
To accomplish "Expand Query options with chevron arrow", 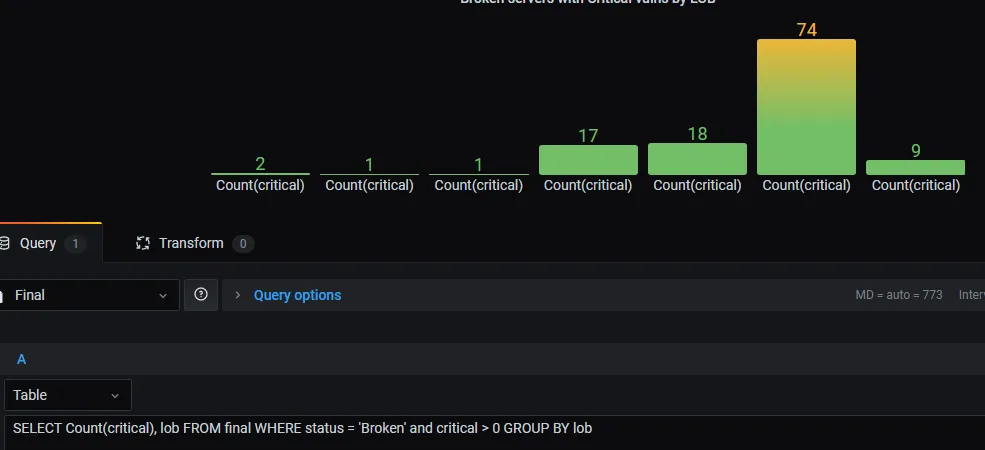I will pyautogui.click(x=238, y=295).
